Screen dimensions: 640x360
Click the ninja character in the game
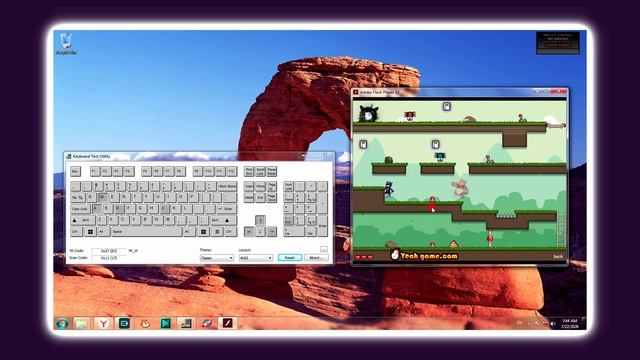click(389, 189)
